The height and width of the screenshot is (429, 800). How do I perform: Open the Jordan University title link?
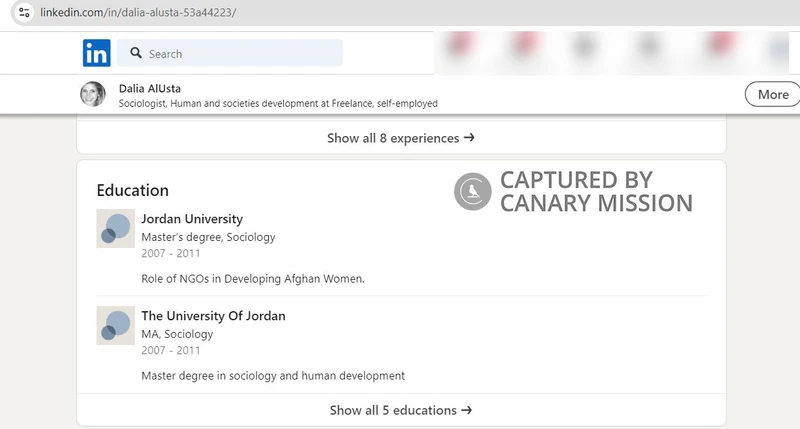pos(192,219)
